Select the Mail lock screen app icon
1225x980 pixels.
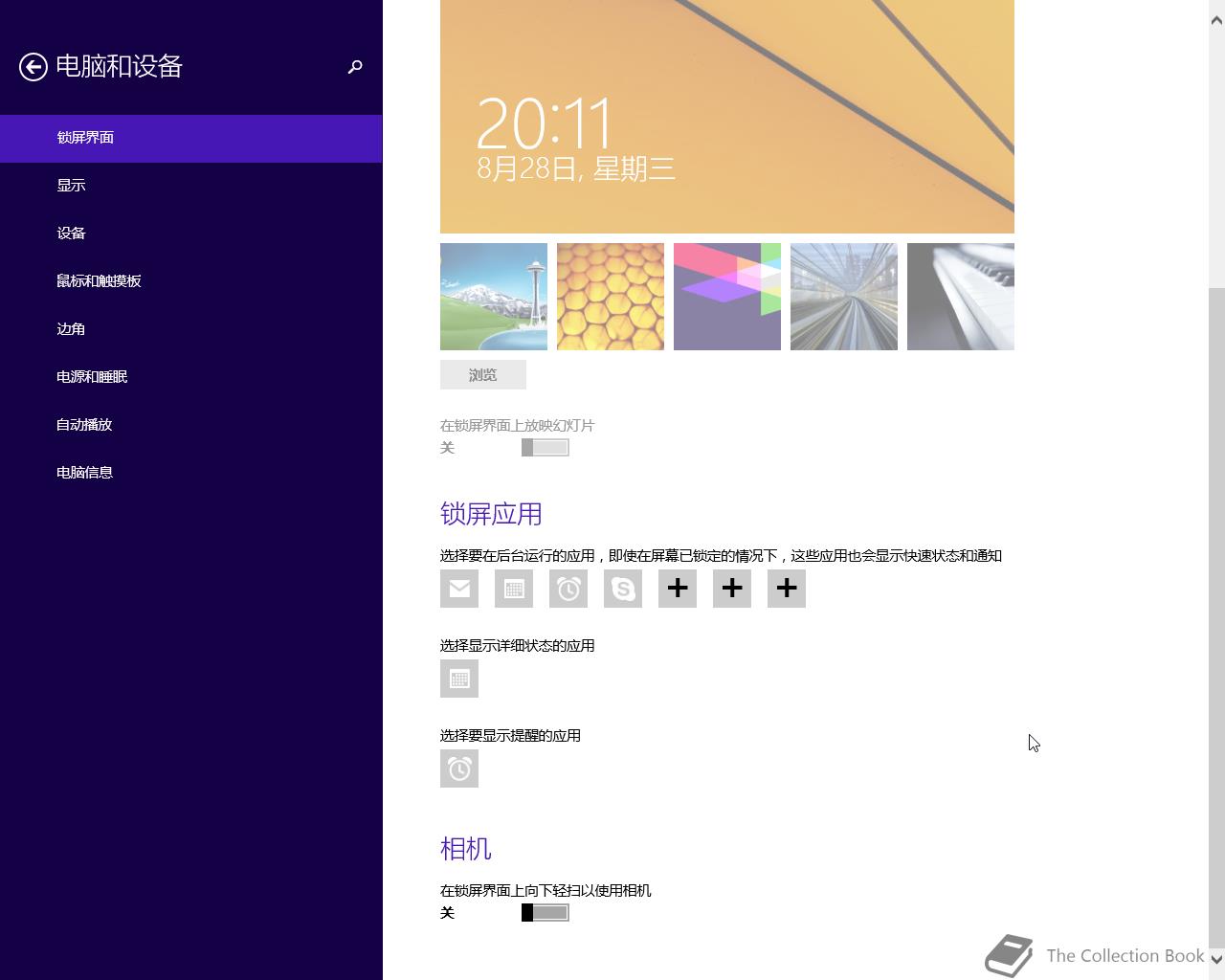tap(459, 589)
